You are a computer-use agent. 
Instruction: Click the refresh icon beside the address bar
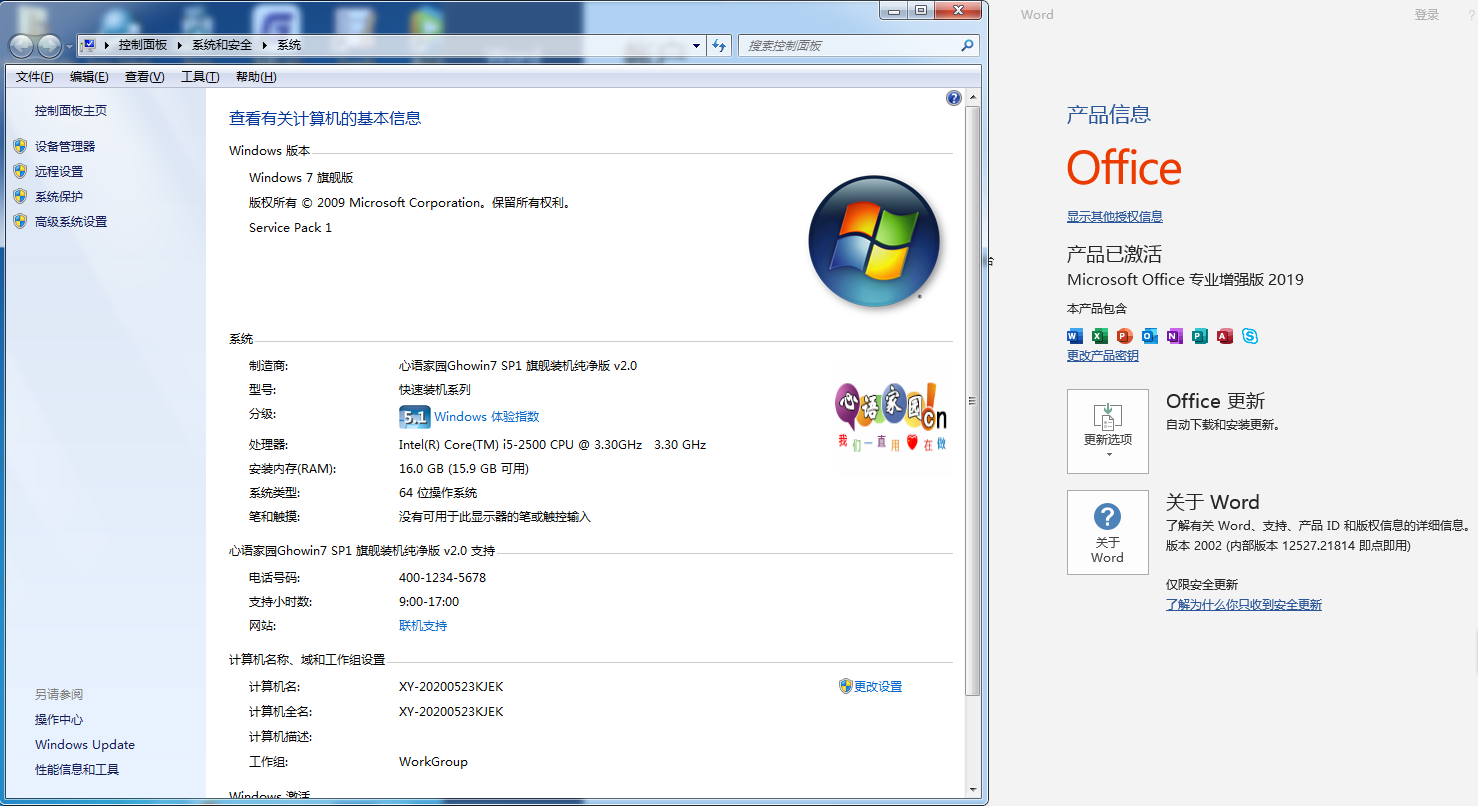pyautogui.click(x=719, y=45)
